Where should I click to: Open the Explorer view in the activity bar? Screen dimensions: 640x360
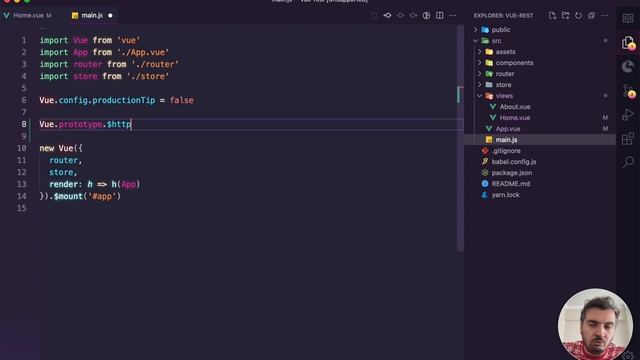pos(628,42)
